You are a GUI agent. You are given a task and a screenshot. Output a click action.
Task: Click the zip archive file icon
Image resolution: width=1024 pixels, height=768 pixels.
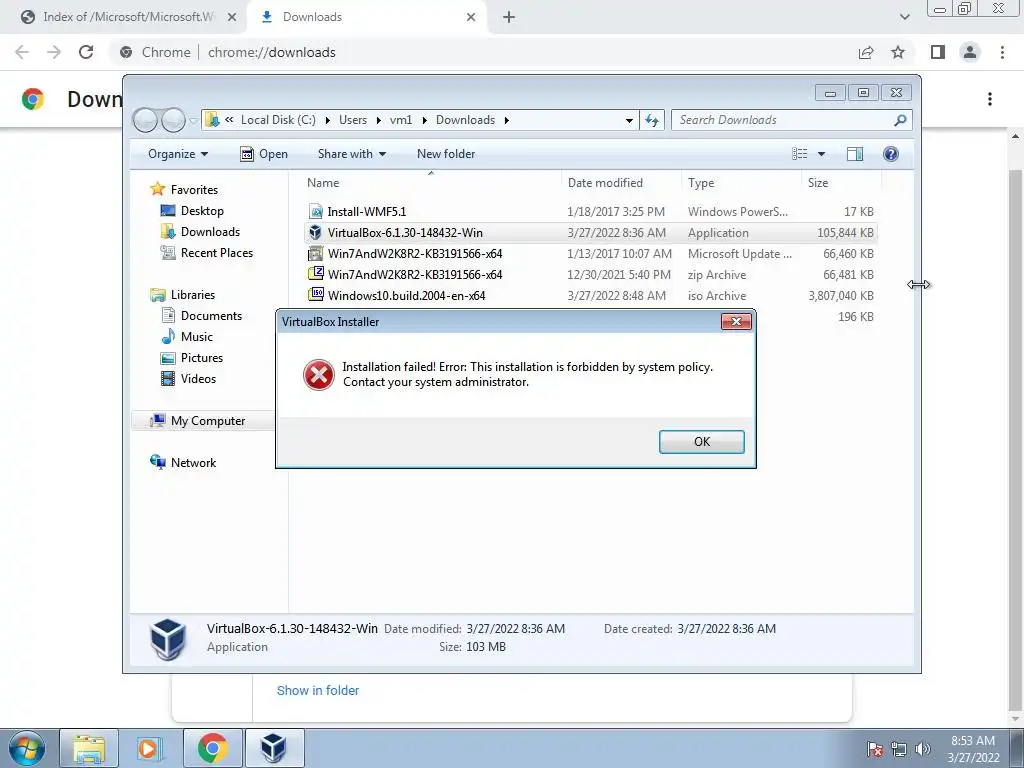(x=316, y=274)
